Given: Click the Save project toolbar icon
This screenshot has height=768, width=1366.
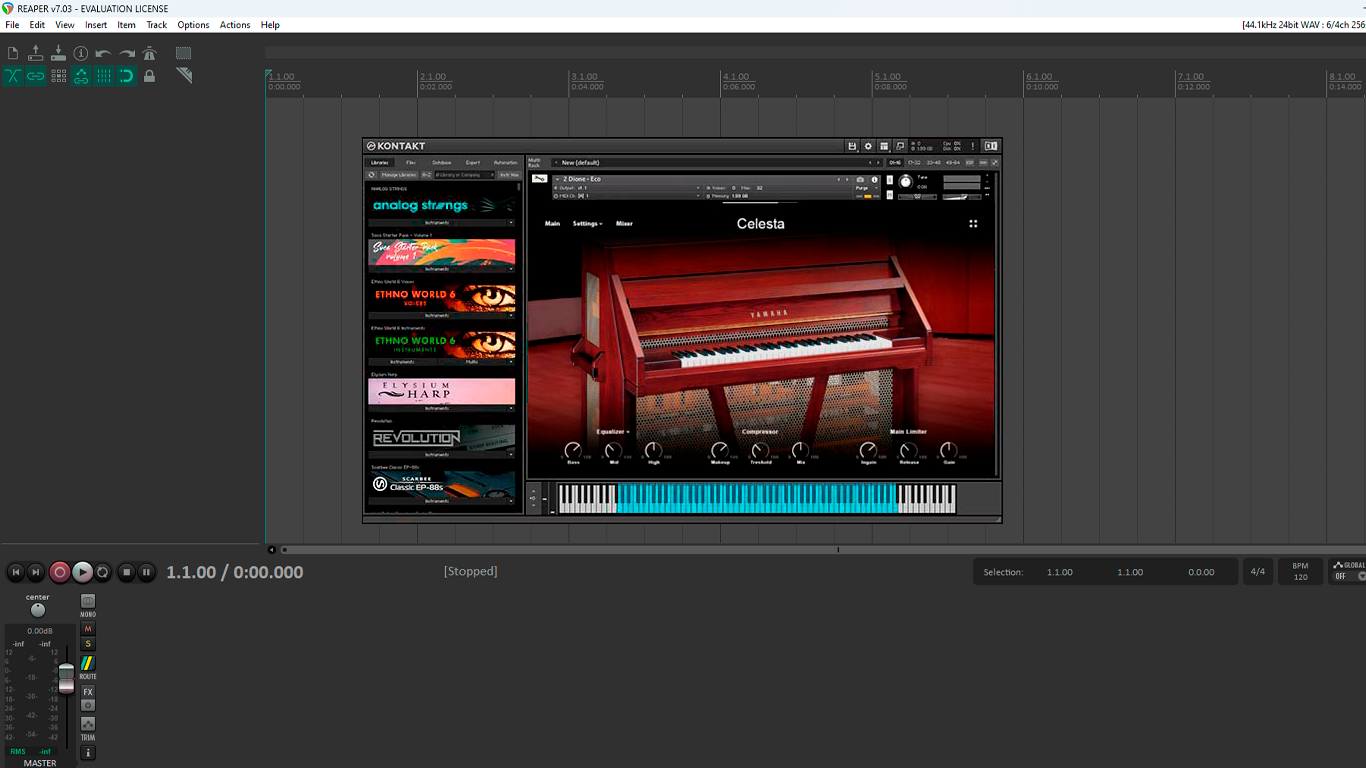Looking at the screenshot, I should coord(58,53).
